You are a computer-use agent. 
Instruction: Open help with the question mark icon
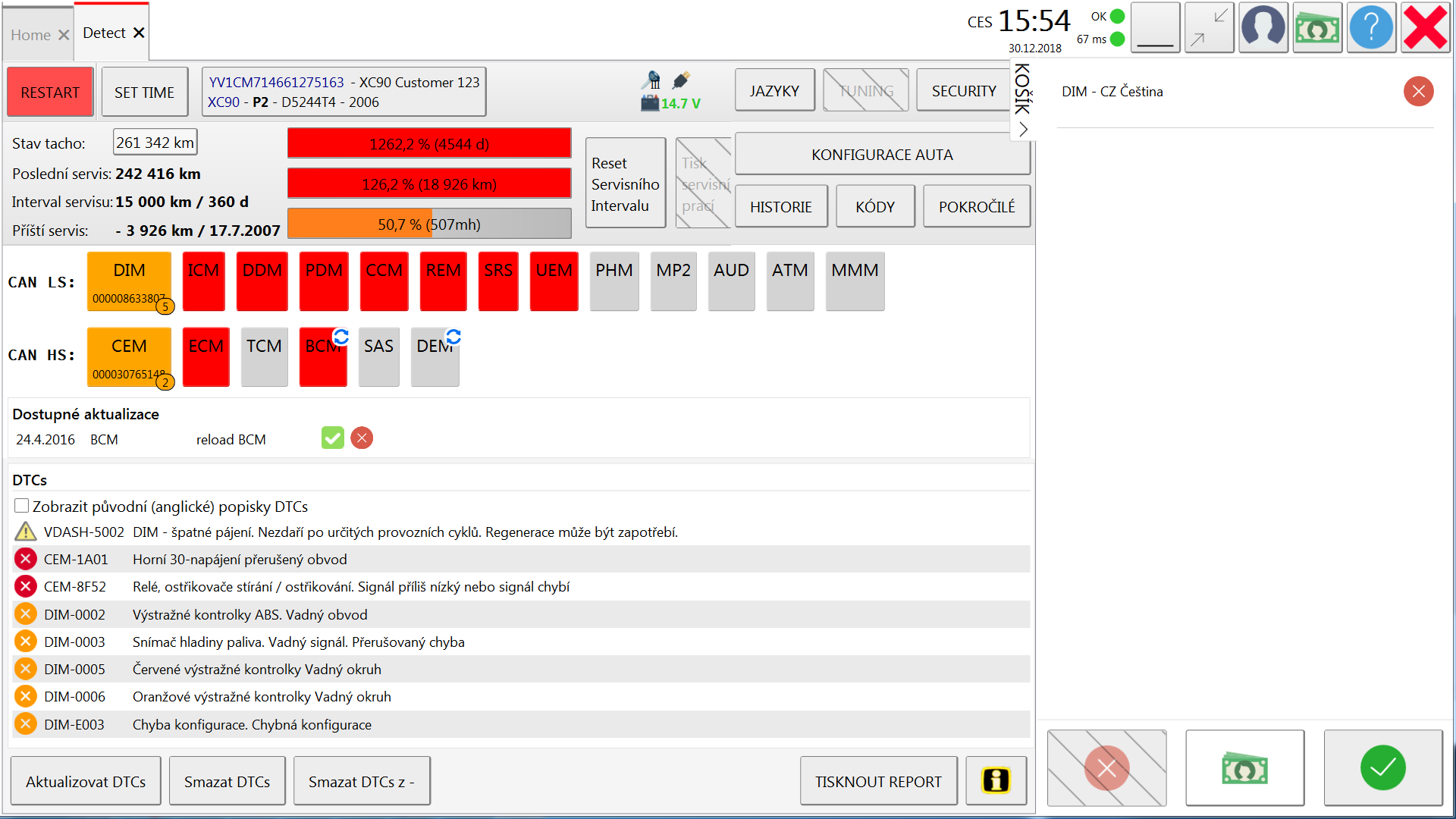click(1371, 27)
